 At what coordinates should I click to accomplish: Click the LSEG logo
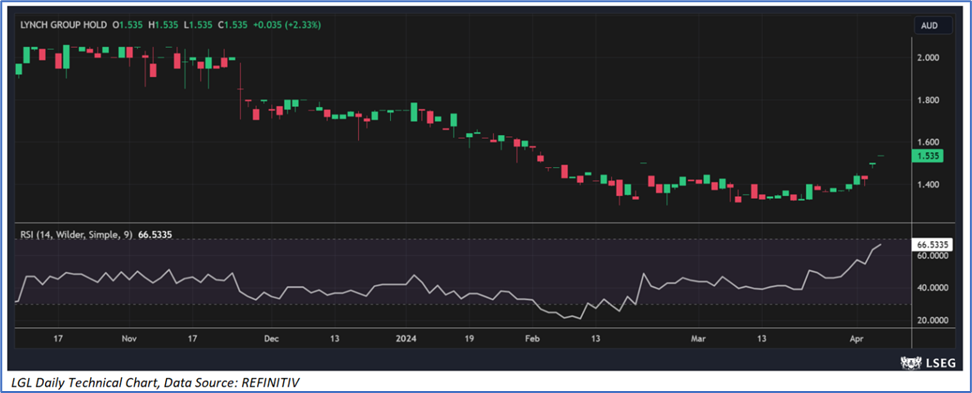point(928,363)
